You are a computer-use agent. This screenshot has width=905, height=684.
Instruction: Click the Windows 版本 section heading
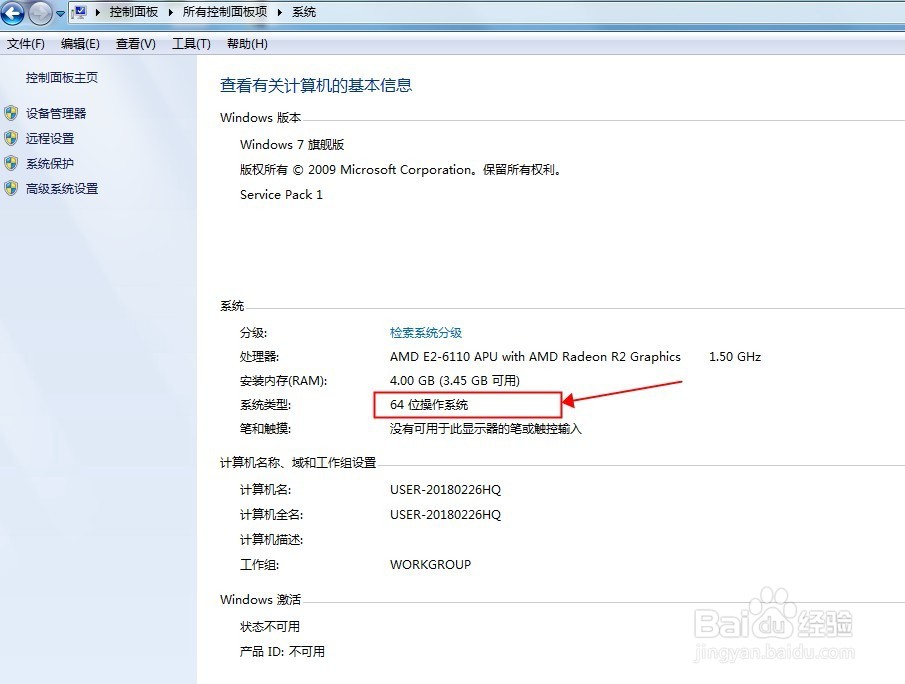click(x=260, y=118)
